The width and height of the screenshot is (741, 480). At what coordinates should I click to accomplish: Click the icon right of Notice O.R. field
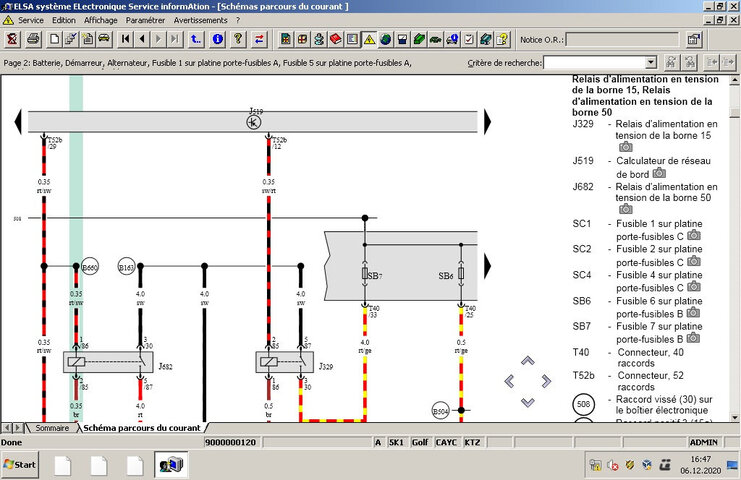tap(694, 39)
